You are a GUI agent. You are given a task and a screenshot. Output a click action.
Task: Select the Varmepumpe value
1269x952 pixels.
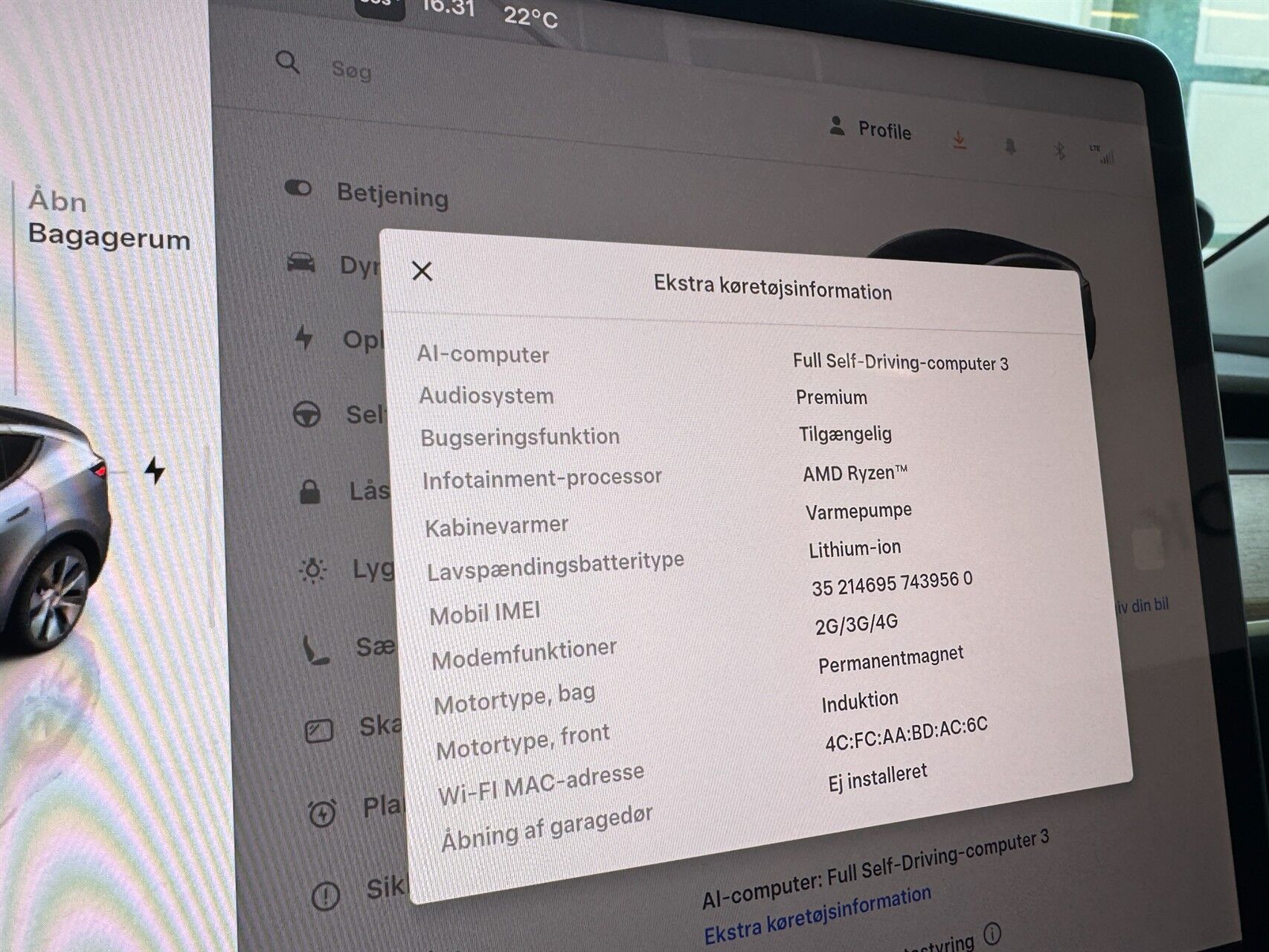859,512
